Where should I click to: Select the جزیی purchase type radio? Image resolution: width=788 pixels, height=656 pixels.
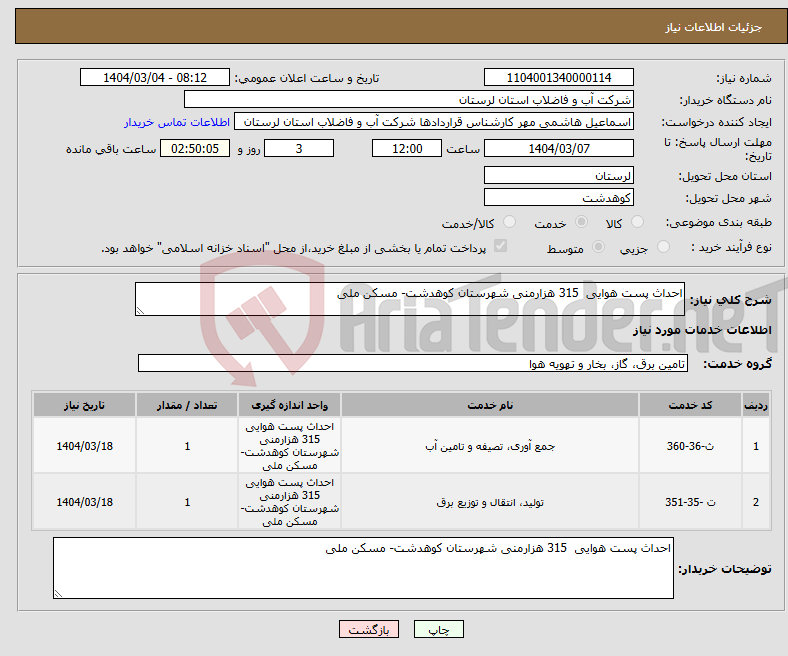[x=663, y=246]
